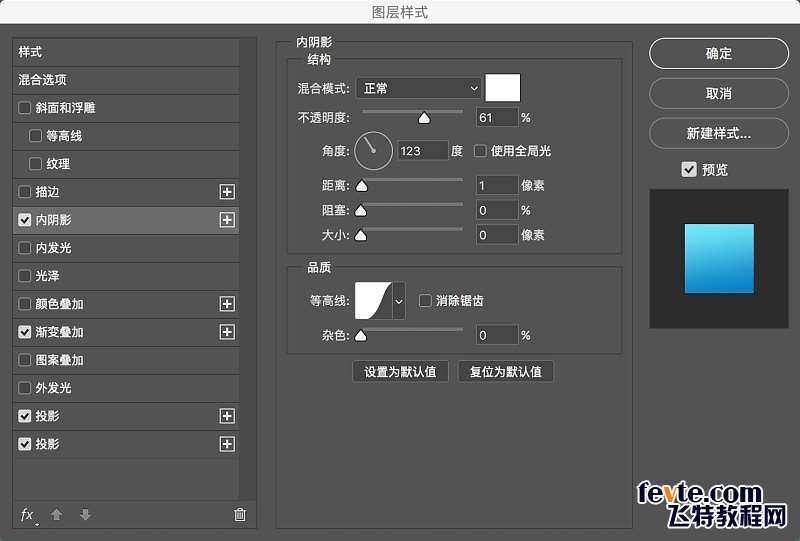Click the angle dial control
Screen dimensions: 800x541
(x=373, y=151)
